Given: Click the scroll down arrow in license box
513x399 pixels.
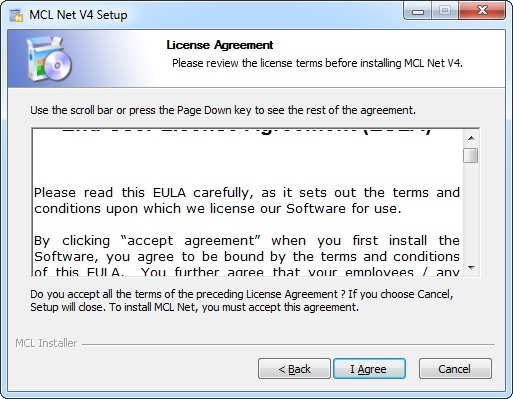Looking at the screenshot, I should coord(471,268).
